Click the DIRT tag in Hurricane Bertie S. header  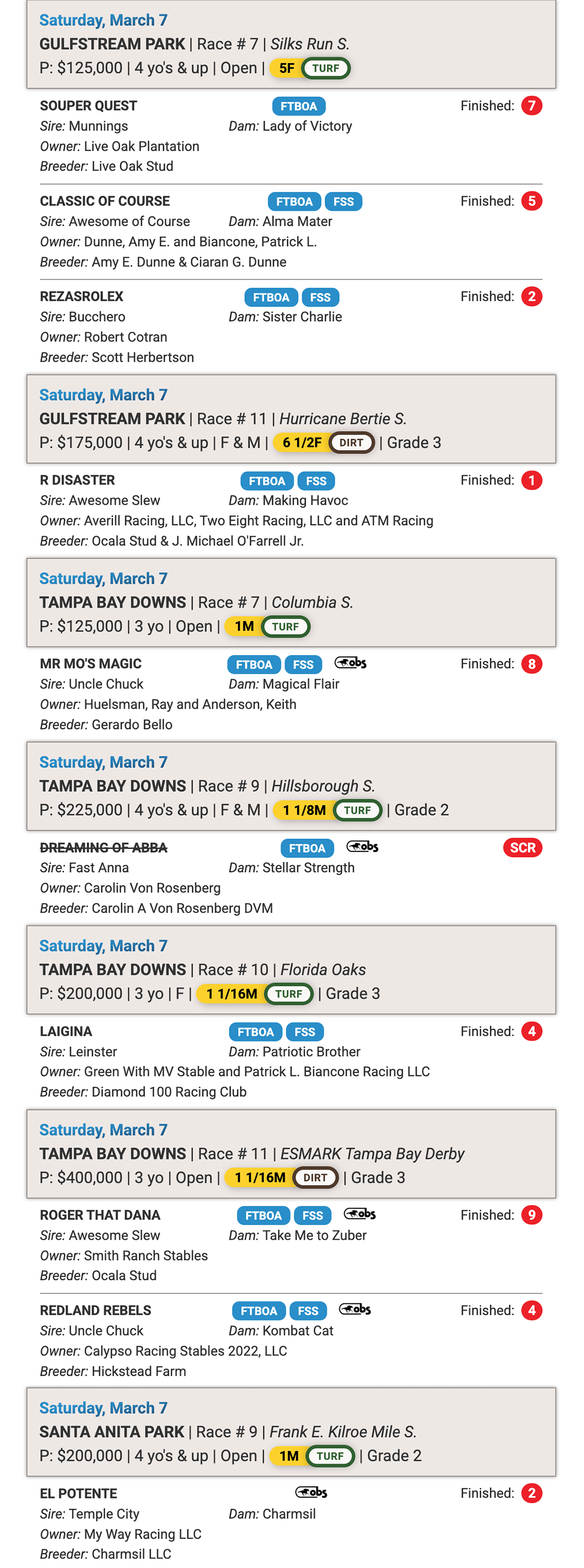click(x=351, y=442)
